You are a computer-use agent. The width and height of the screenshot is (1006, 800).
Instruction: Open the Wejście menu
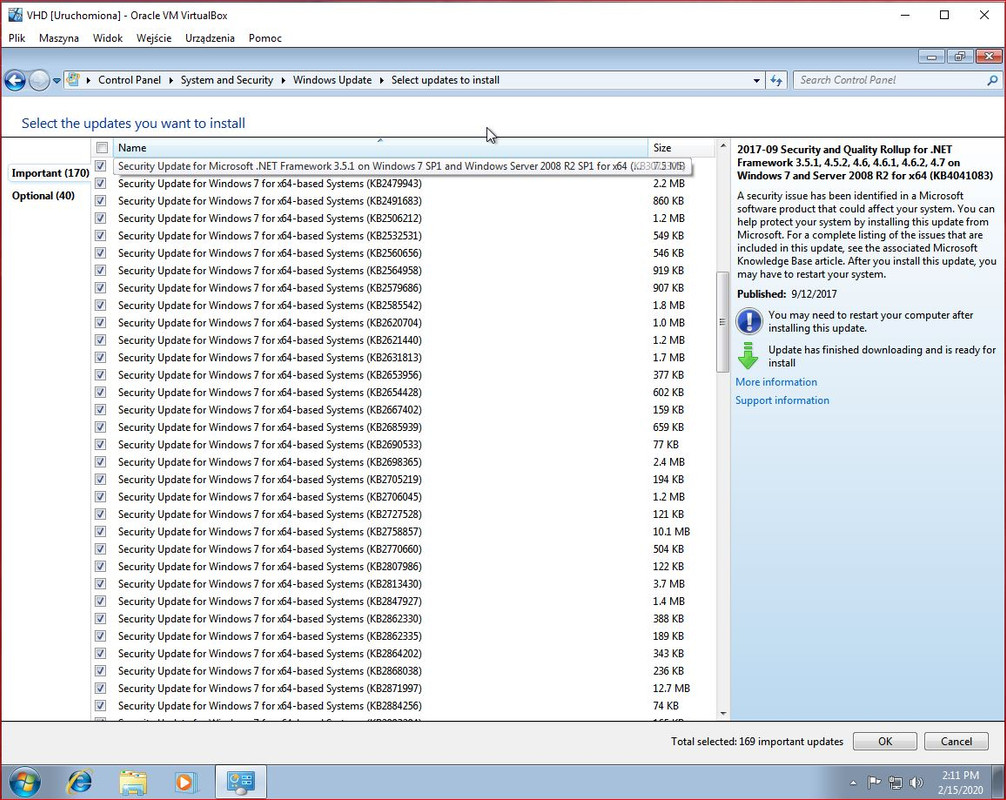pos(154,38)
